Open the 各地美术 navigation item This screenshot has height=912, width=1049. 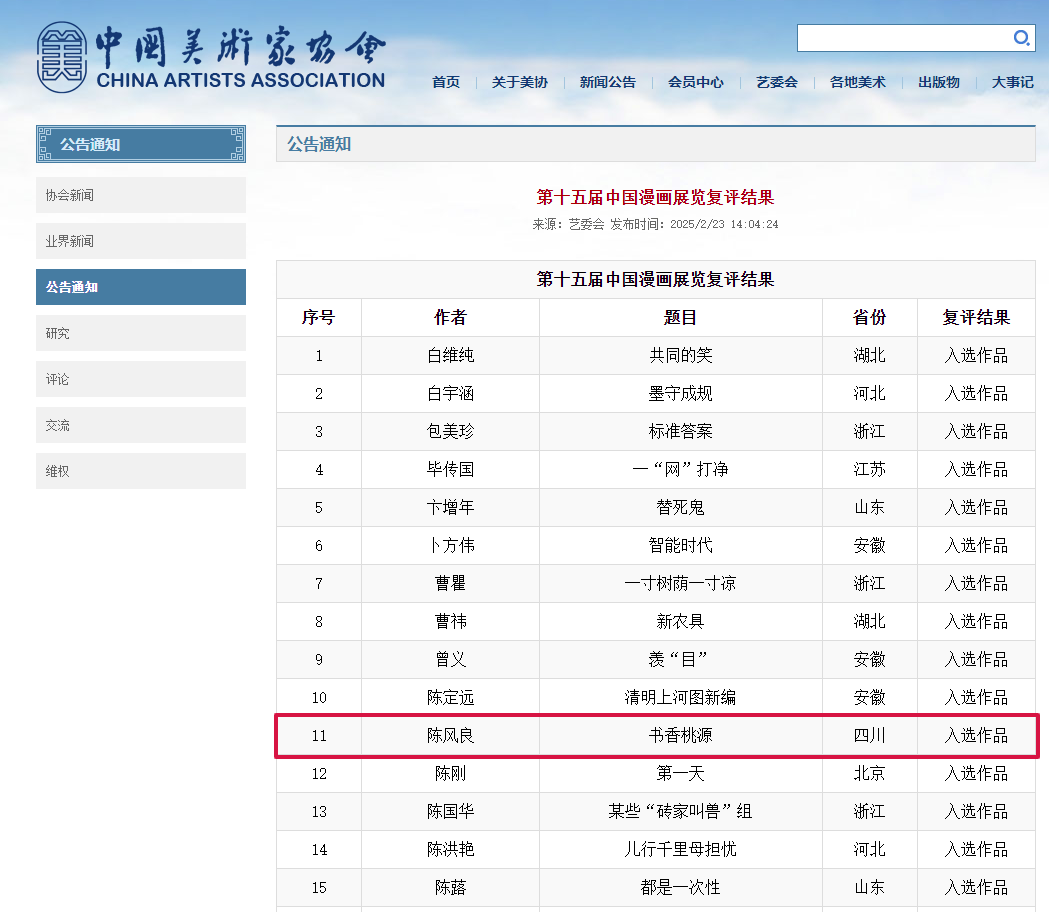pyautogui.click(x=857, y=82)
